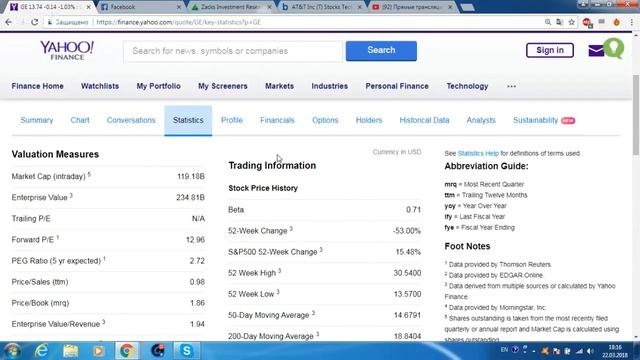Switch to the Facebook browser tab
The width and height of the screenshot is (640, 360).
139,7
